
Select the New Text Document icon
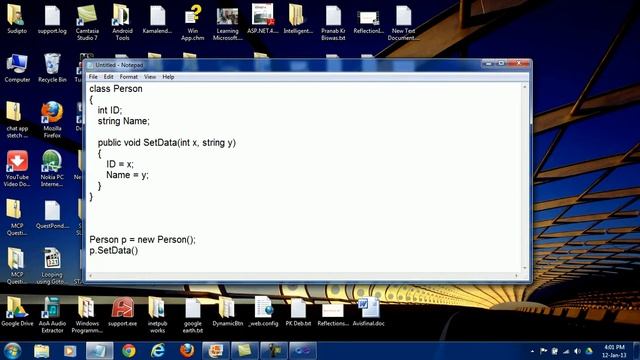point(403,22)
